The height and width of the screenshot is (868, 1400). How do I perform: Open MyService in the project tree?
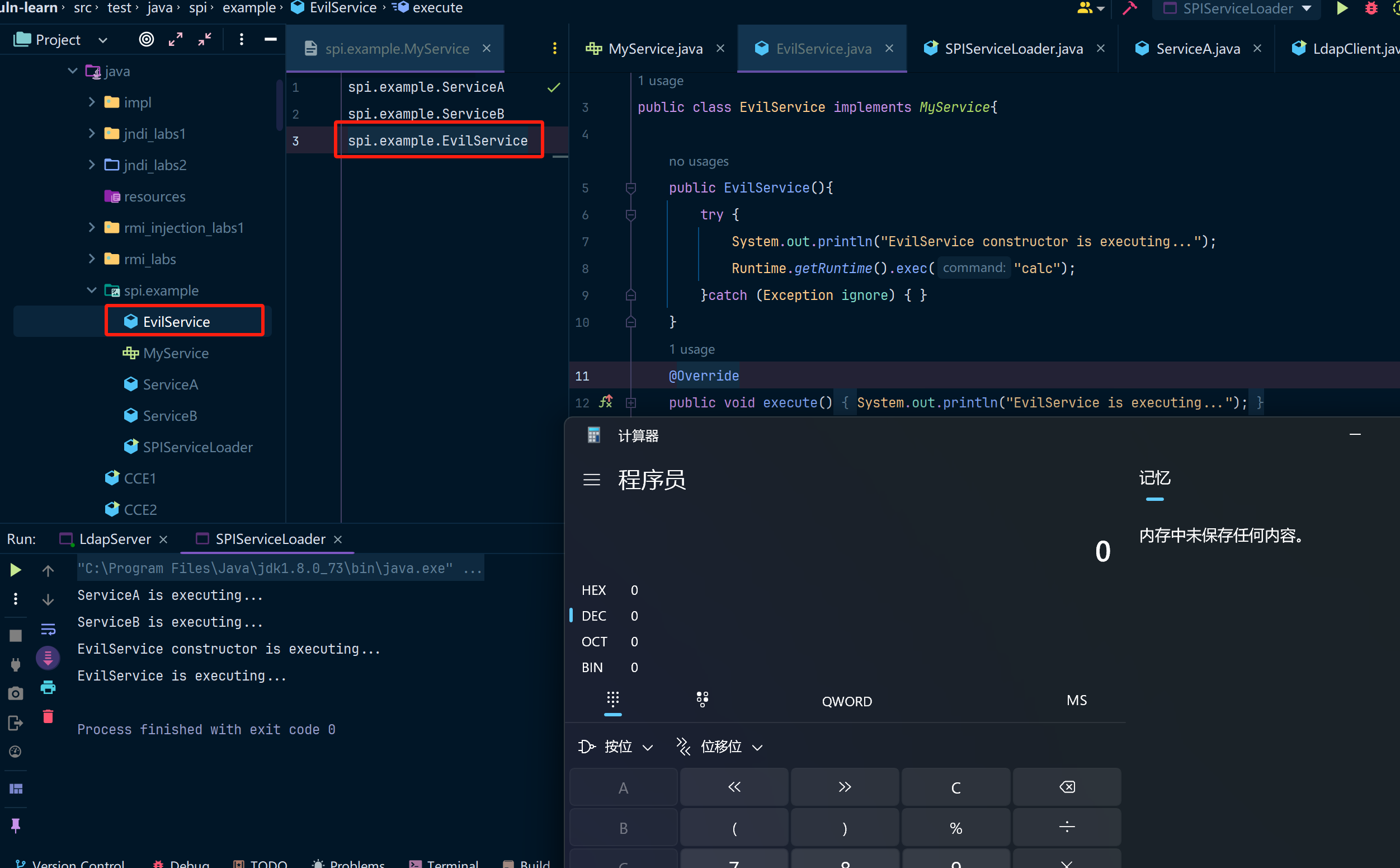click(176, 353)
